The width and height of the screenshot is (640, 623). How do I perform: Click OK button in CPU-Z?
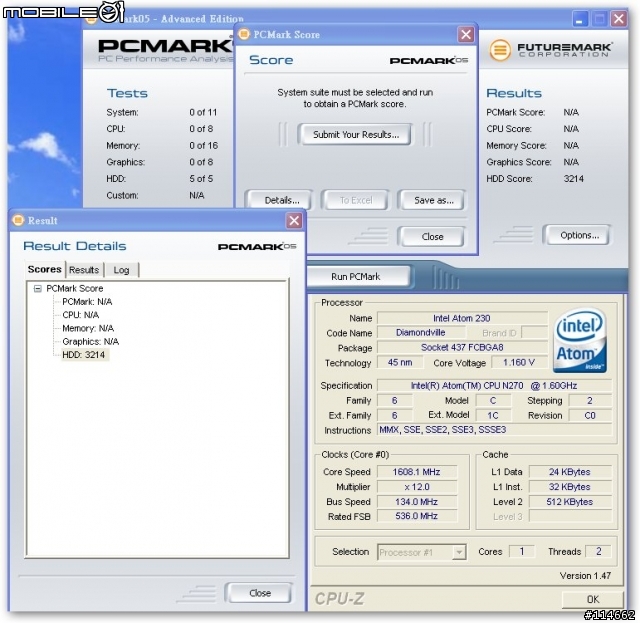(593, 599)
